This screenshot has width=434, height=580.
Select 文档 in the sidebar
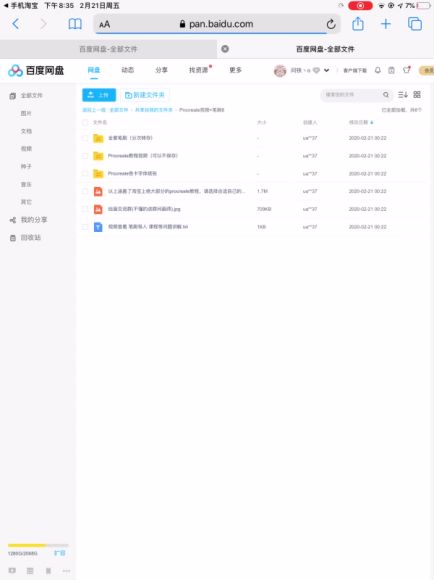(26, 131)
